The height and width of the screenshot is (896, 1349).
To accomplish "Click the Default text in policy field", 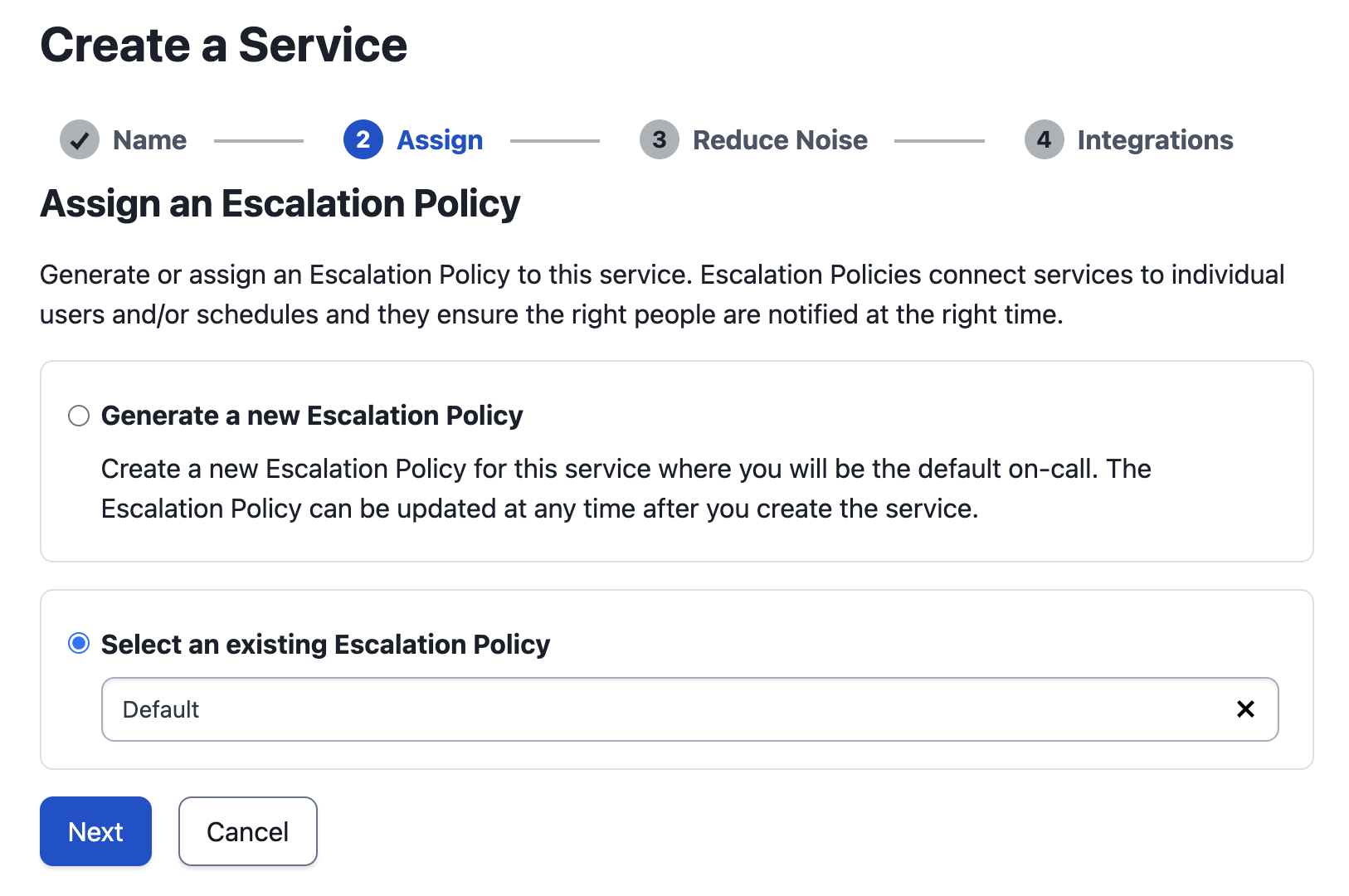I will pos(161,709).
